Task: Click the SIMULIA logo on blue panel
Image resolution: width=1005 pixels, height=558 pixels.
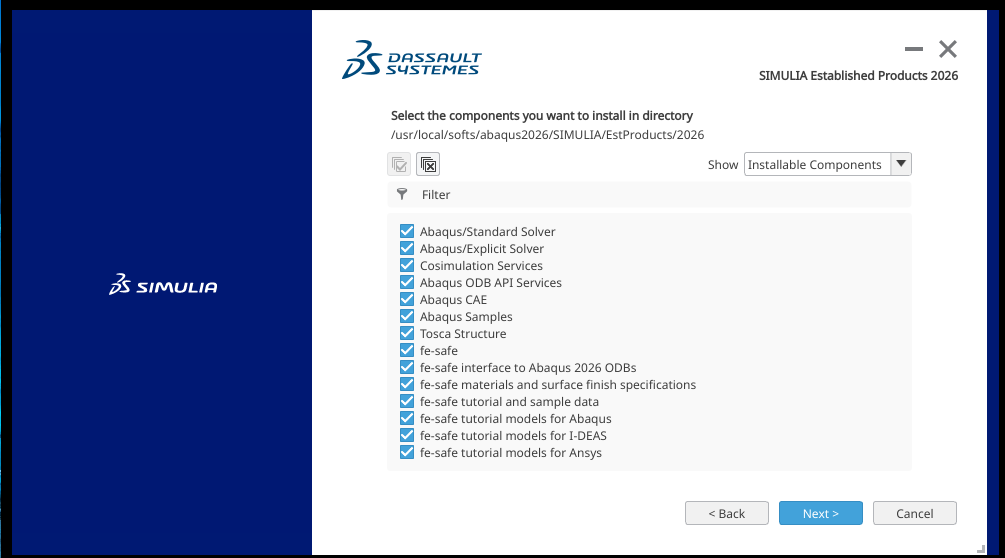Action: pos(163,284)
